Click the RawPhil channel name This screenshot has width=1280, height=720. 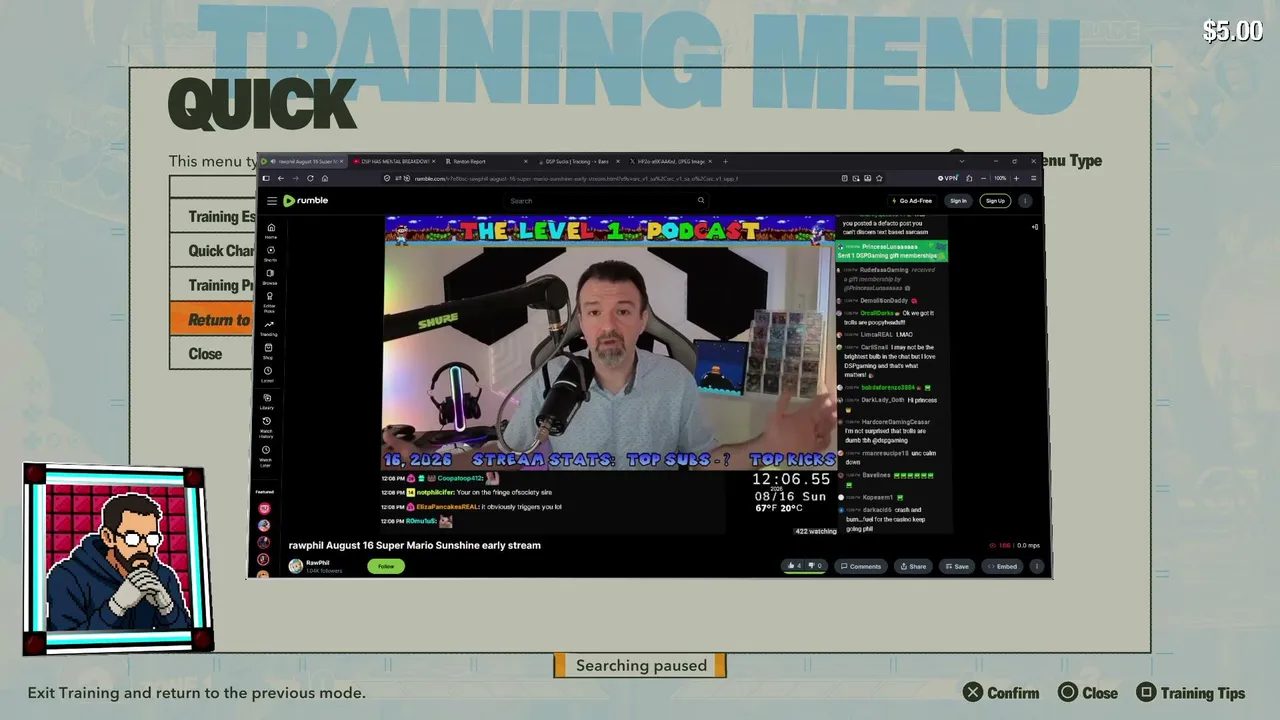(x=318, y=563)
